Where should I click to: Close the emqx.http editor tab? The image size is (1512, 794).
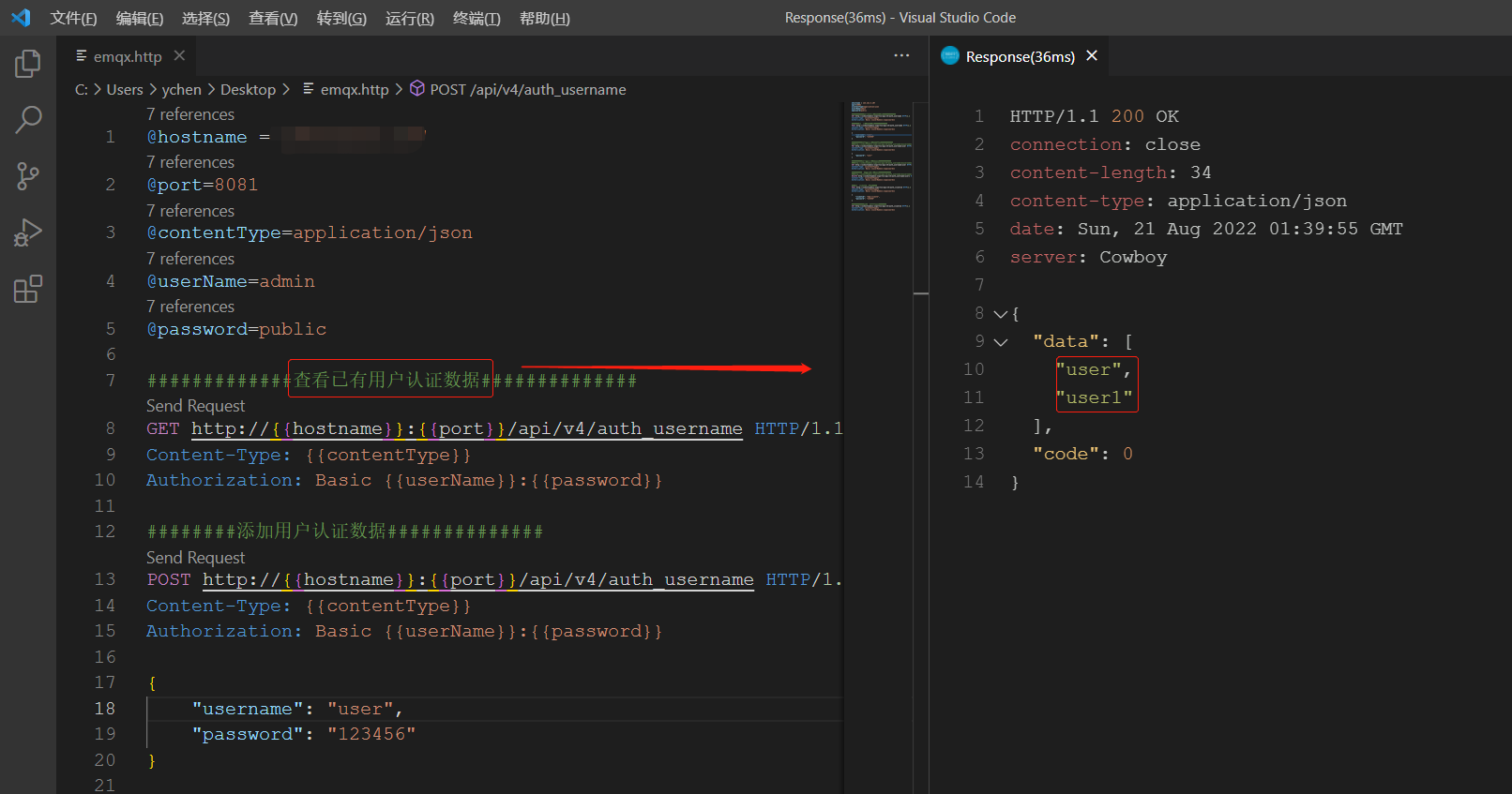pos(179,56)
